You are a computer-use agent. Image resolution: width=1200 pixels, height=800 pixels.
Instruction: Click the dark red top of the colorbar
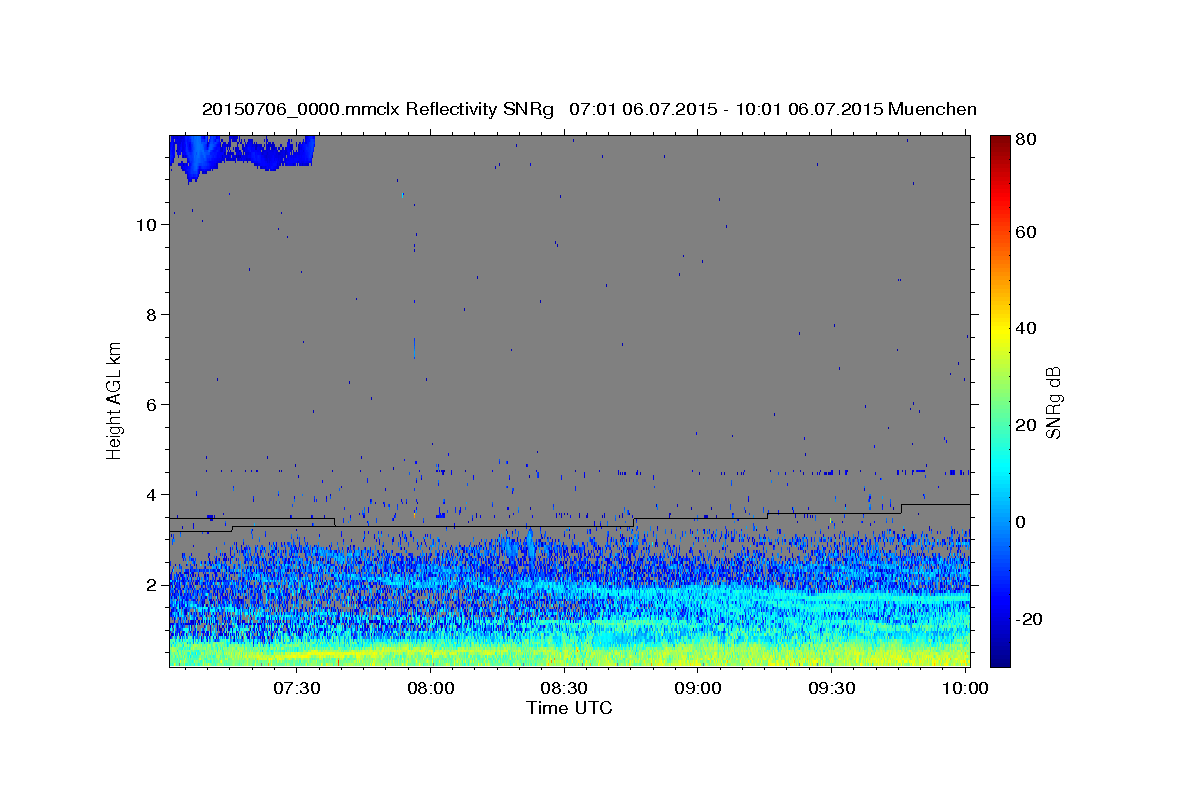click(1000, 142)
